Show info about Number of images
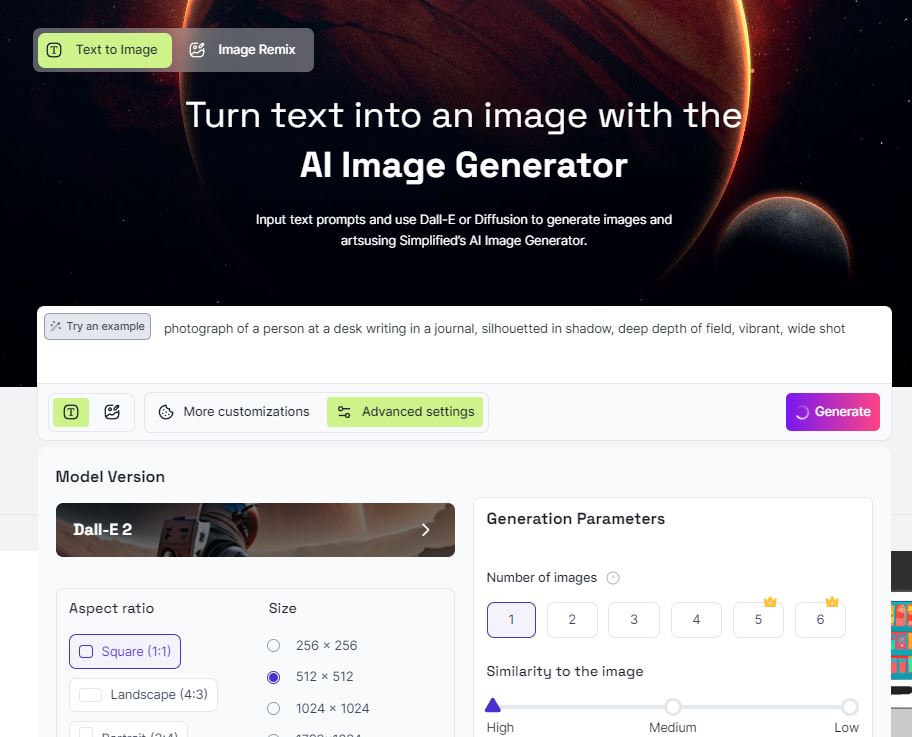 point(613,578)
